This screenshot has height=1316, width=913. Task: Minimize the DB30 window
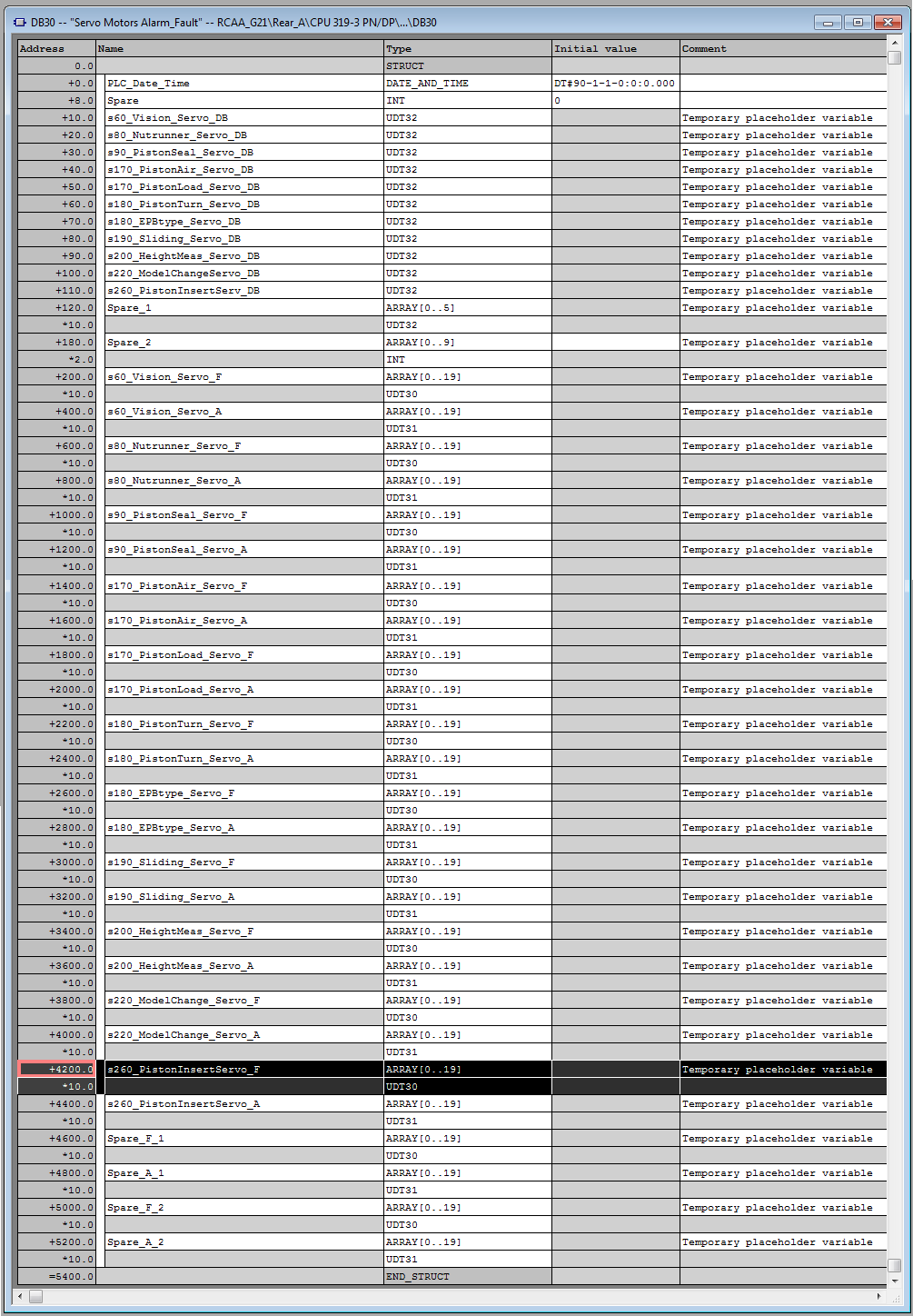(828, 22)
